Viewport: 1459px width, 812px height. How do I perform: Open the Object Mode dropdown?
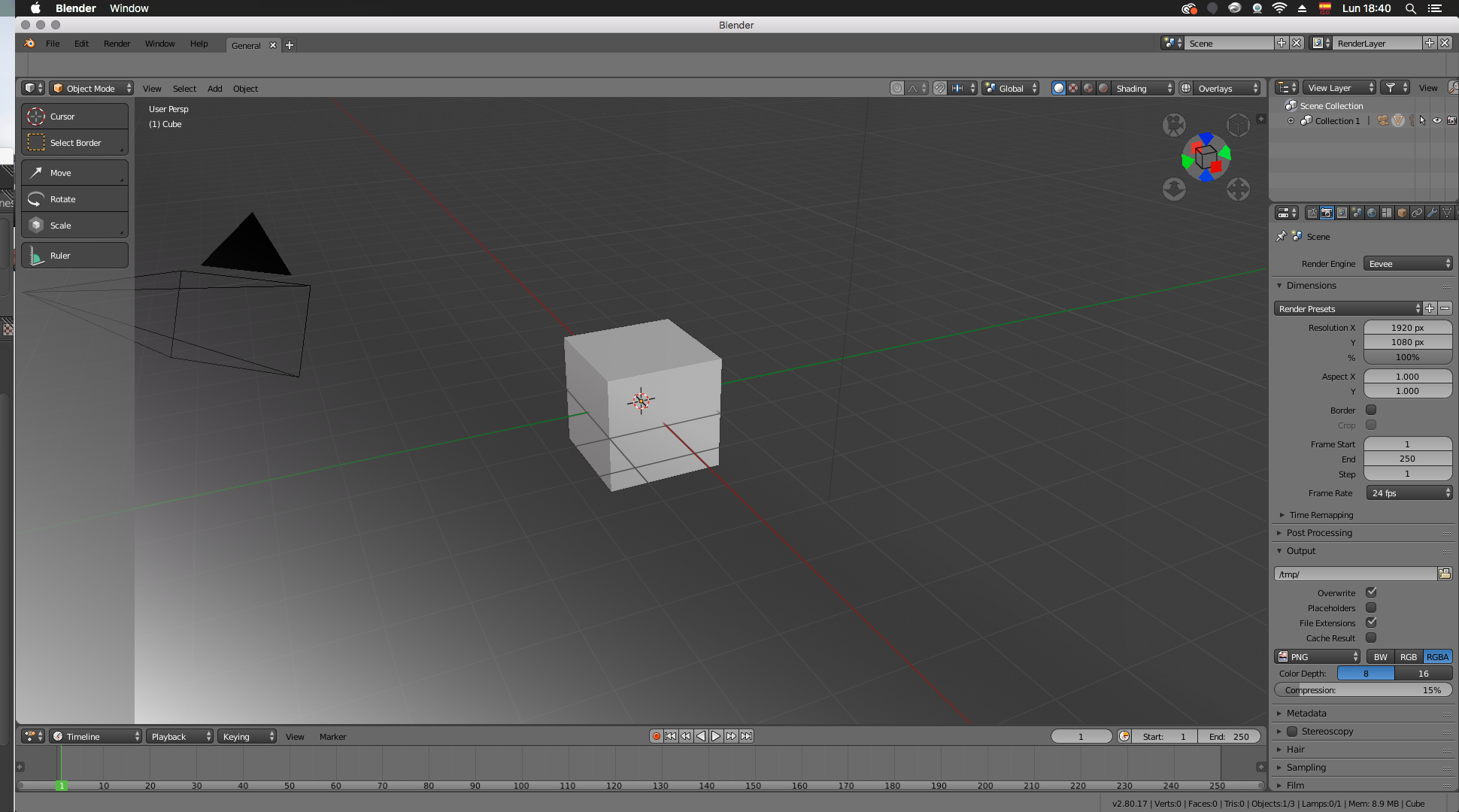92,88
